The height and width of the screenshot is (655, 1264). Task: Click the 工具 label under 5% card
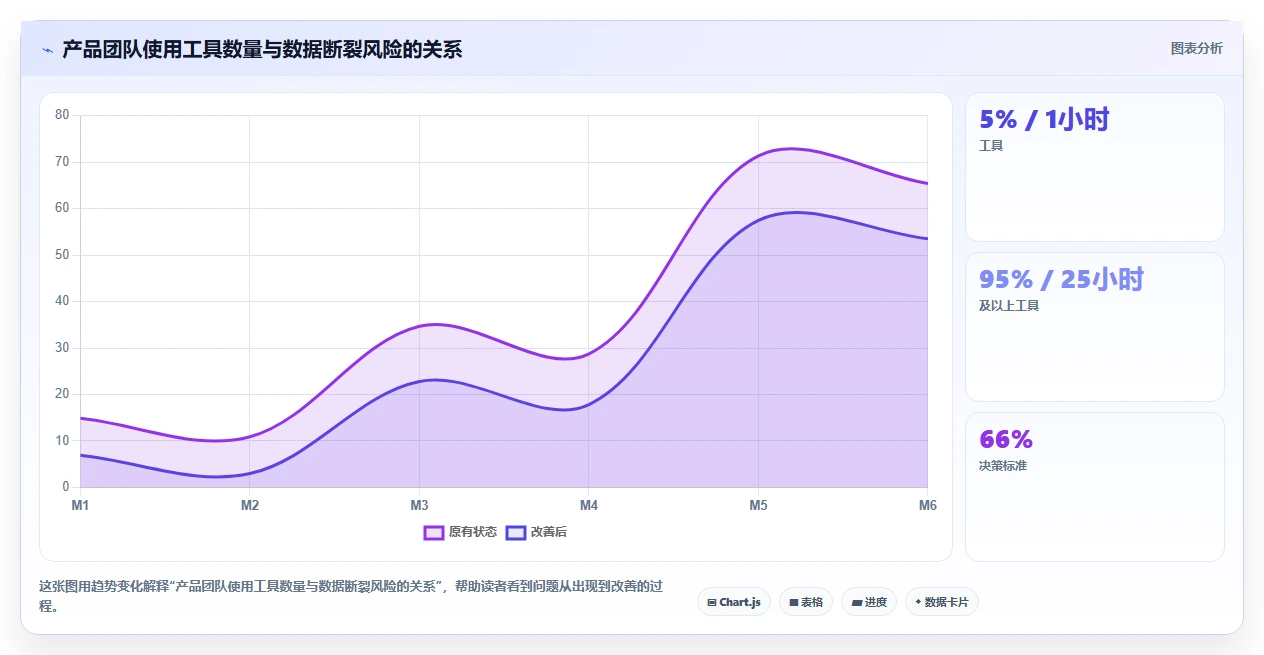click(991, 146)
